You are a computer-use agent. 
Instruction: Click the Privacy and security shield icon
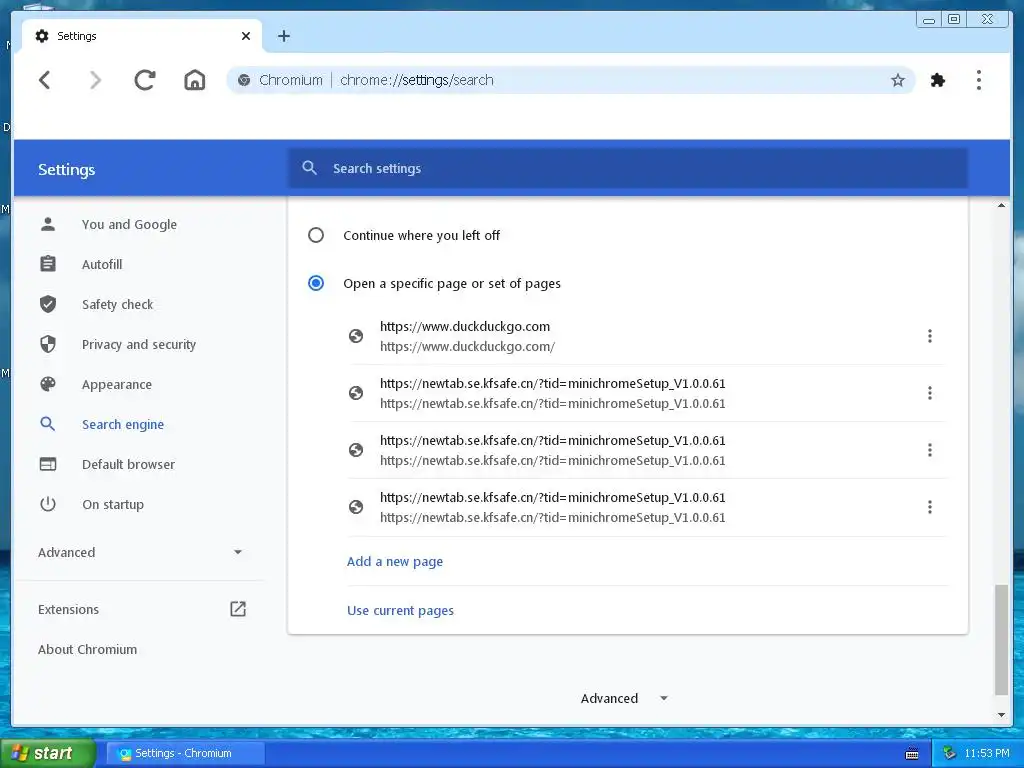coord(48,344)
